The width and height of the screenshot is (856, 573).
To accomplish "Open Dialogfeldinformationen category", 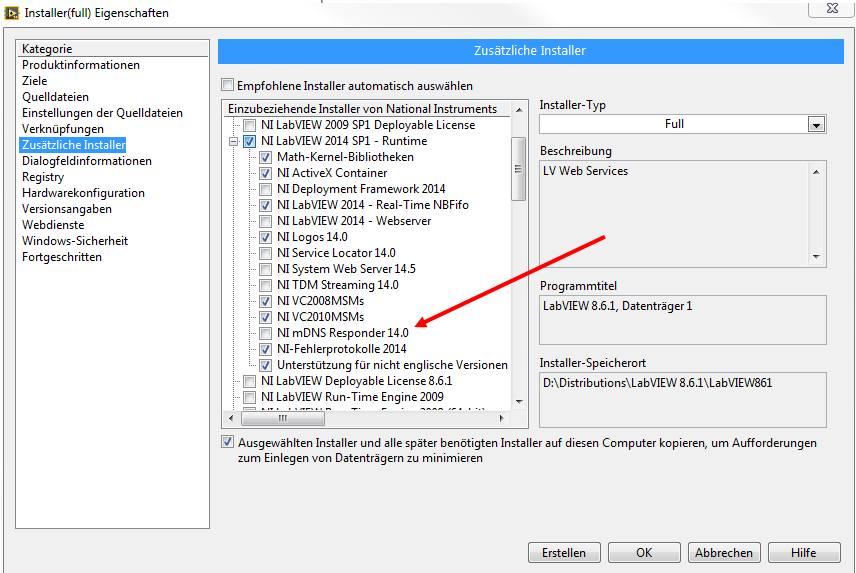I will pos(87,161).
